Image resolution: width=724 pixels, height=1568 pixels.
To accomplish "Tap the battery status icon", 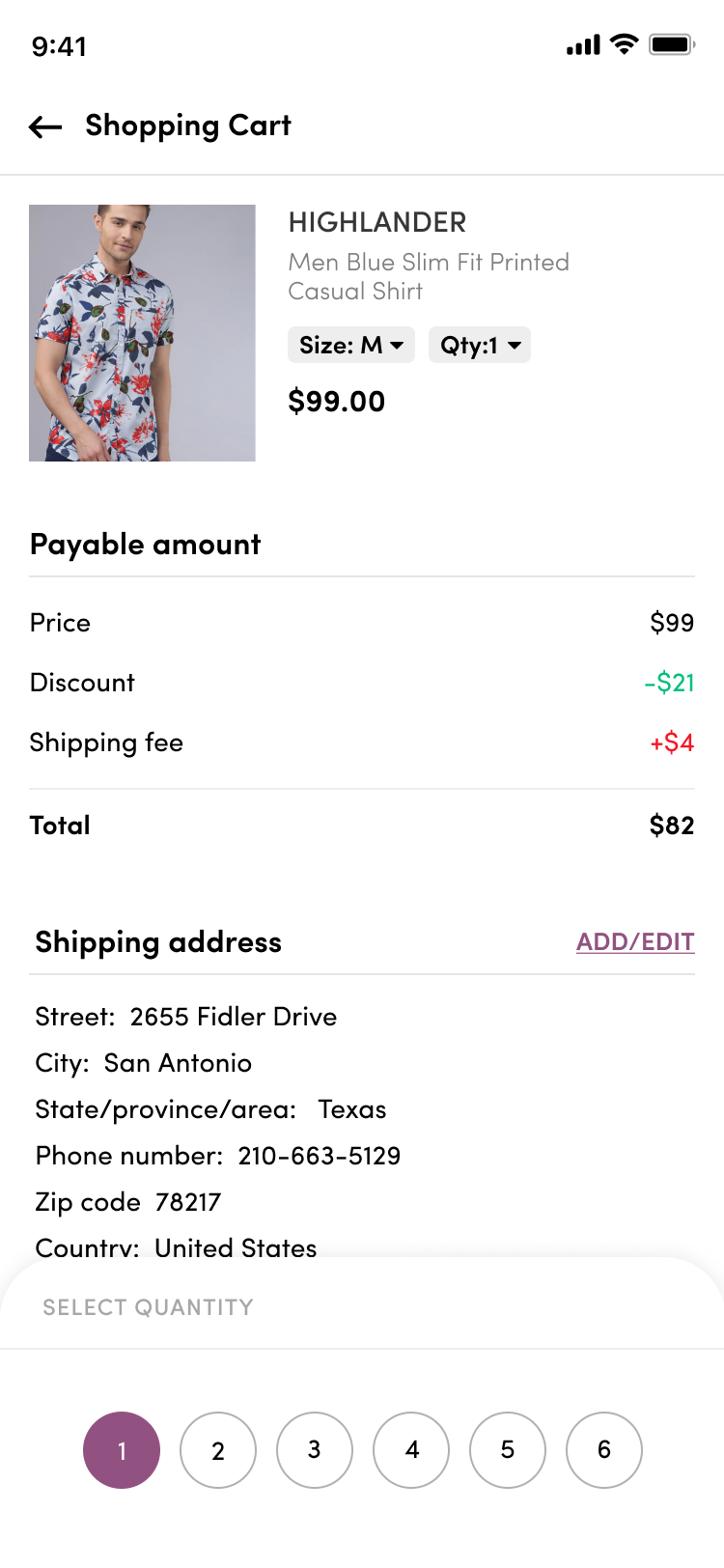I will point(672,44).
